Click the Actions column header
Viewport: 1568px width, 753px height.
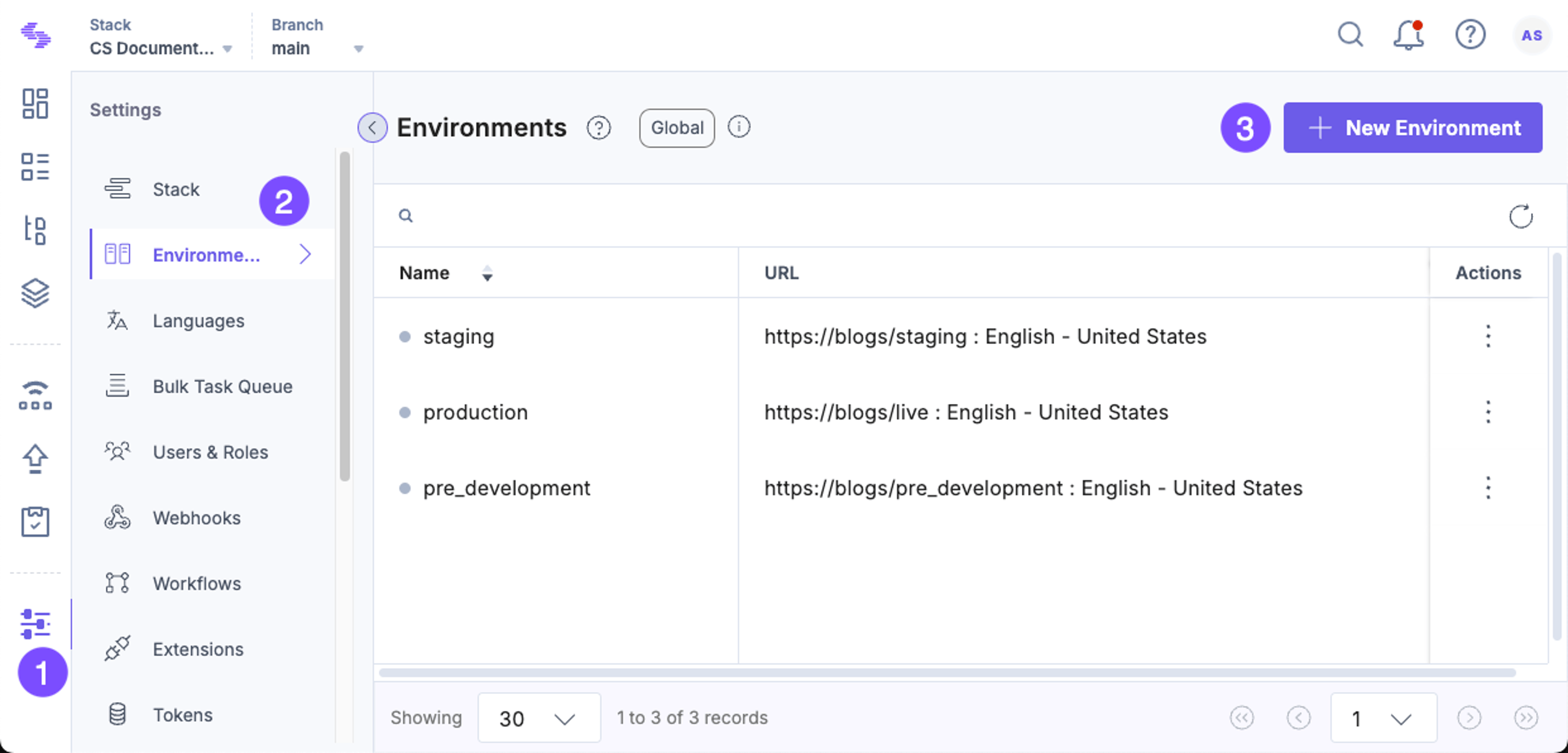1488,273
